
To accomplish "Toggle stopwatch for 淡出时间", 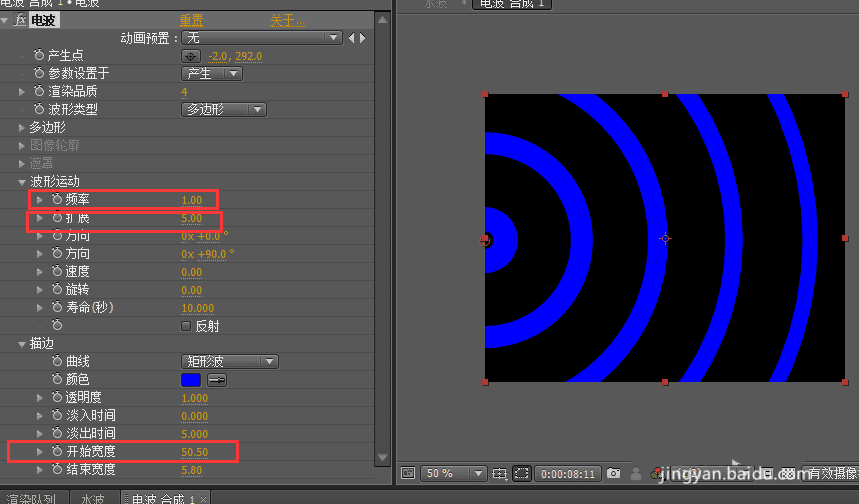I will click(57, 433).
